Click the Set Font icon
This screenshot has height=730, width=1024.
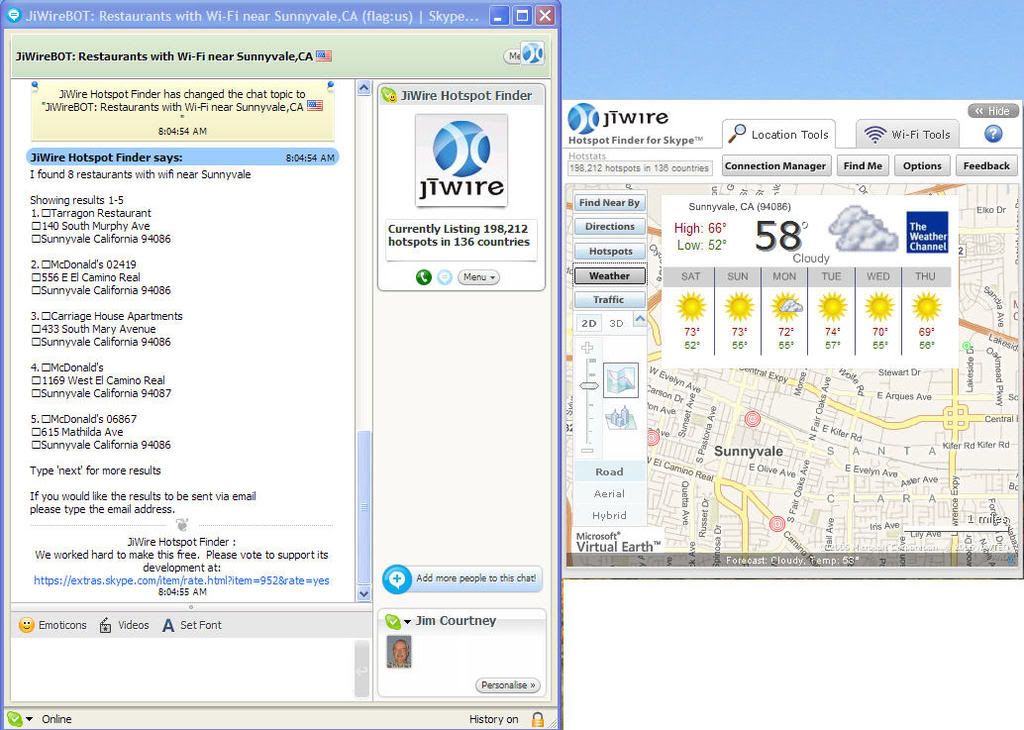[x=168, y=626]
